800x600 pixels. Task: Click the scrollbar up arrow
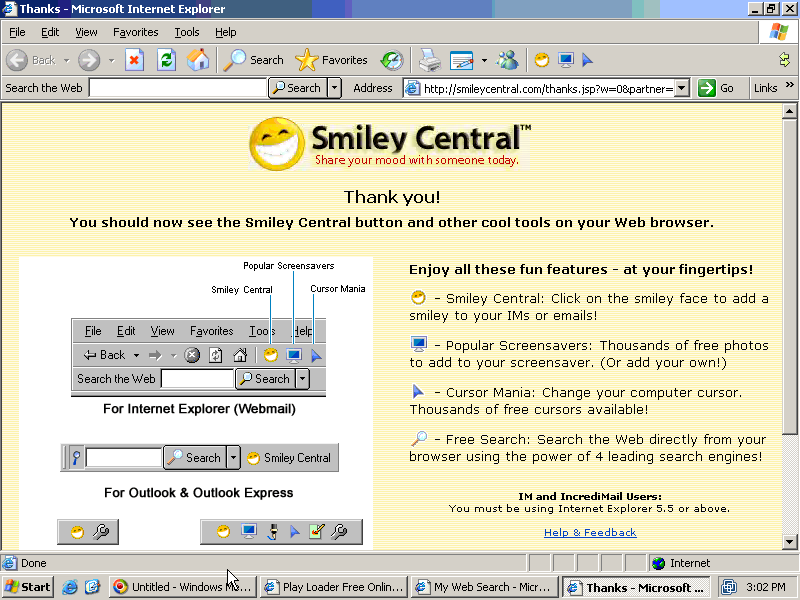point(789,111)
